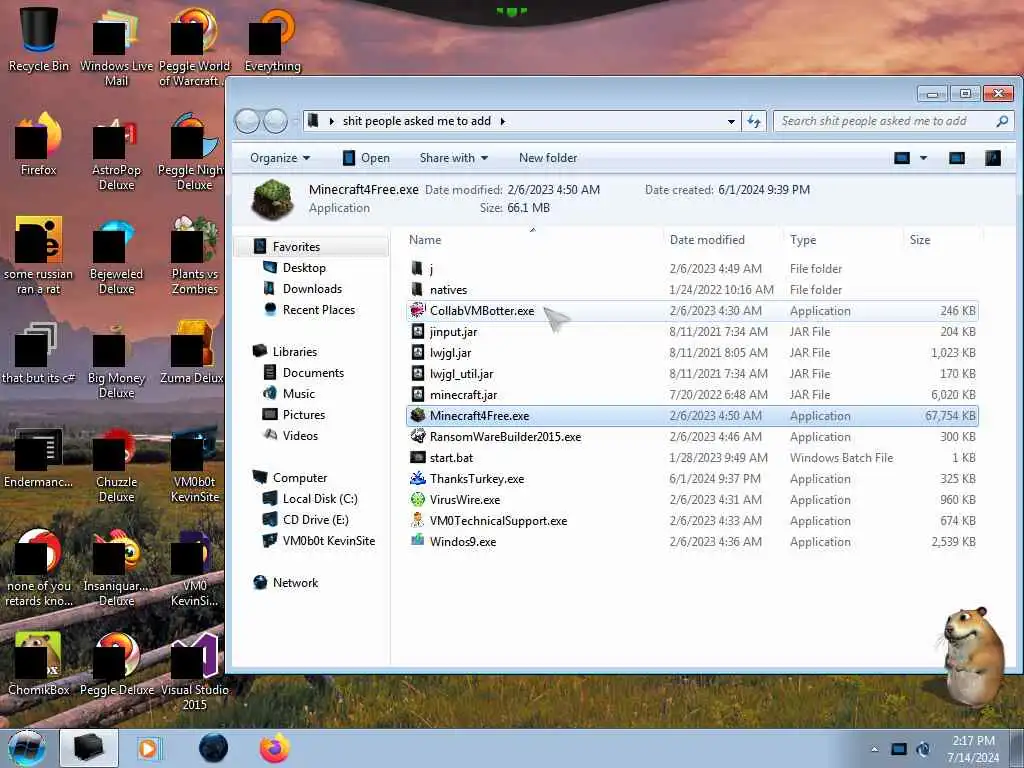The image size is (1024, 768).
Task: Expand breadcrumb arrow after folder name
Action: pyautogui.click(x=503, y=121)
